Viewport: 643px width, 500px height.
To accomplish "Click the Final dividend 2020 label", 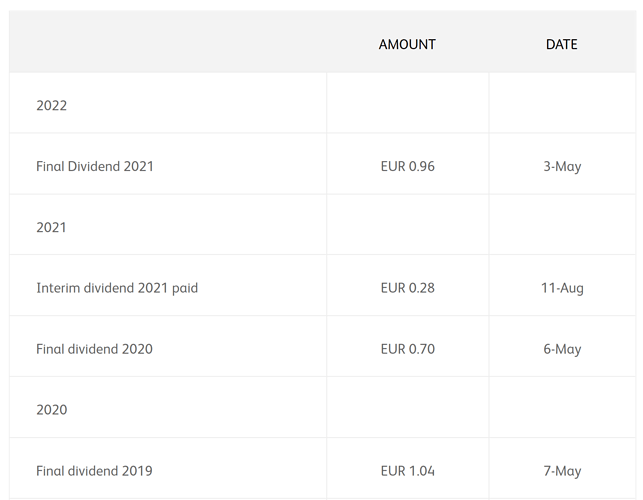I will [94, 349].
